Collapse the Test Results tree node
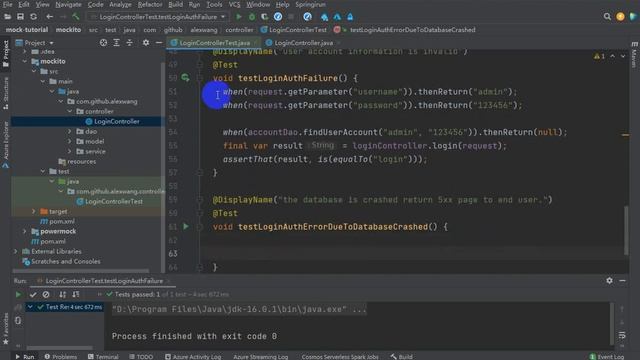Screen dimensions: 640x360 click(30, 307)
